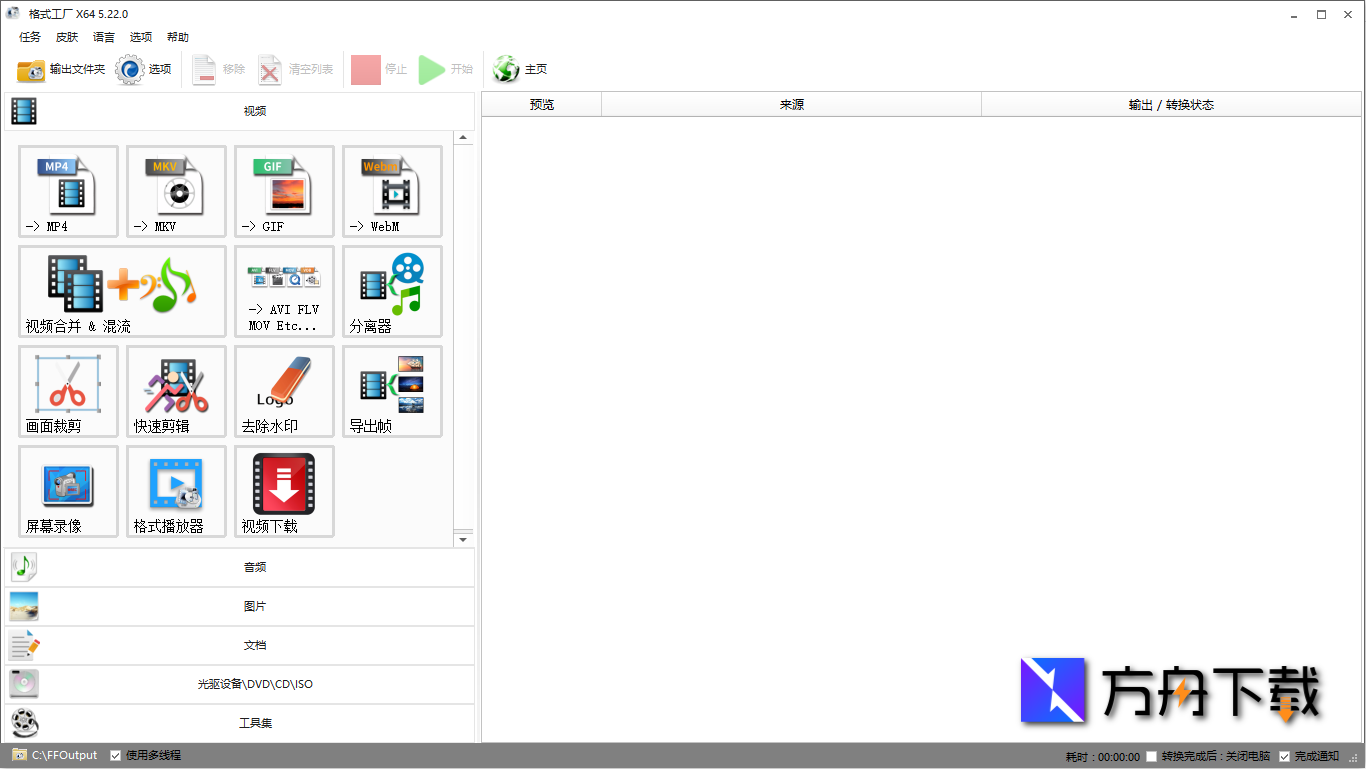The width and height of the screenshot is (1366, 769).
Task: Open the screen recorder (屏幕录像)
Action: (x=68, y=491)
